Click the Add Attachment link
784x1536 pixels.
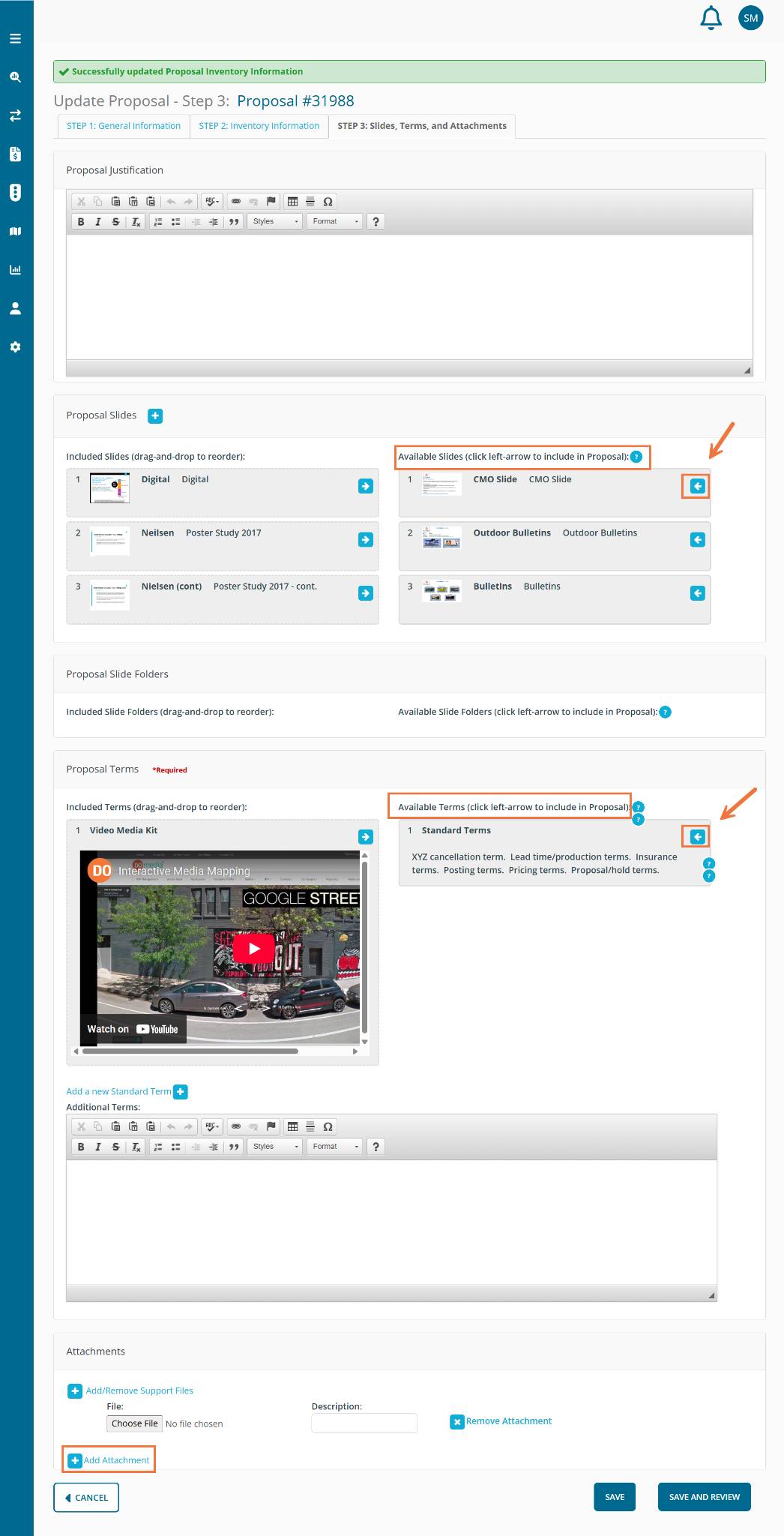[x=116, y=1460]
